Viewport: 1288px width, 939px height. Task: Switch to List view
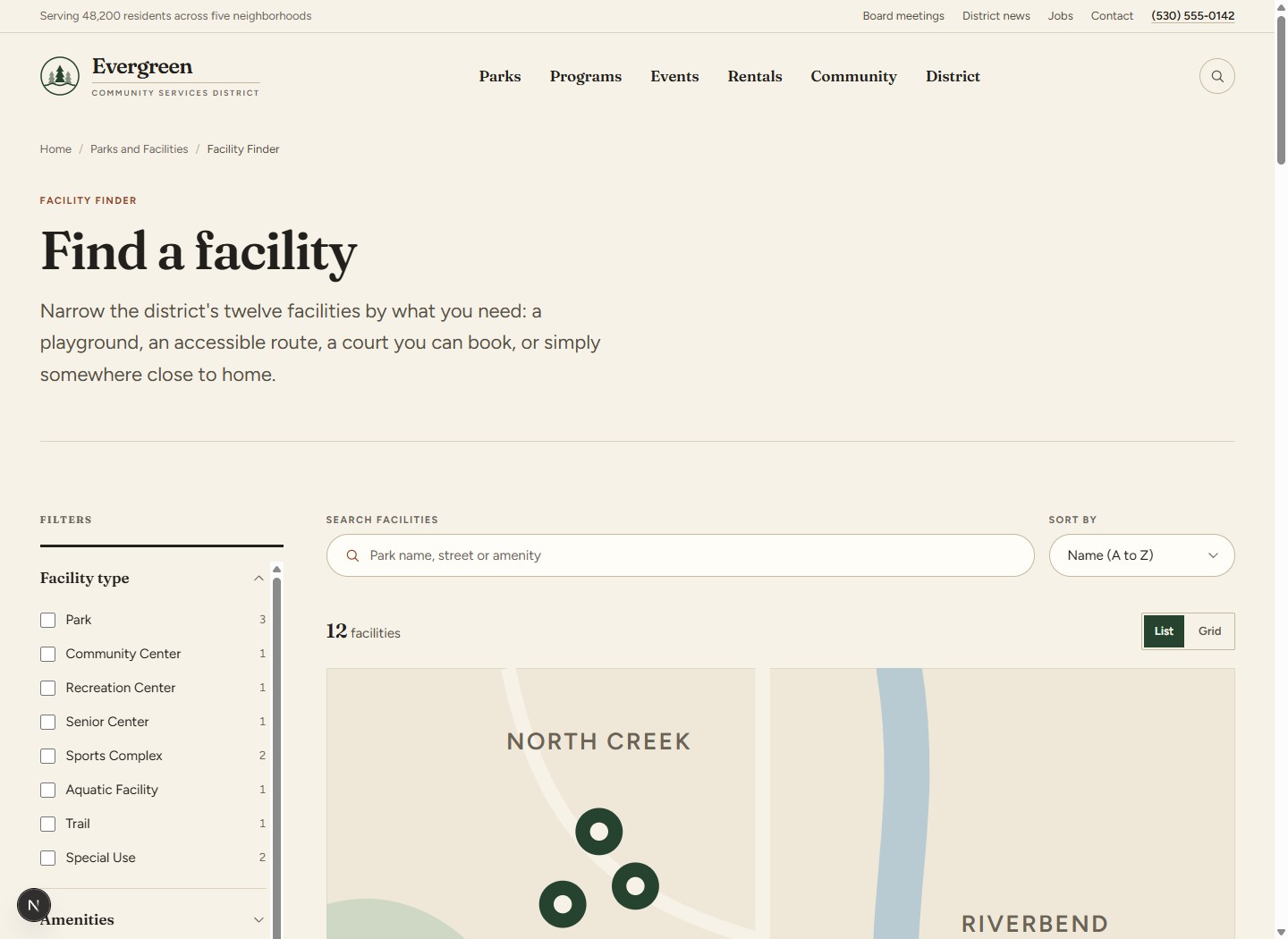[1164, 631]
